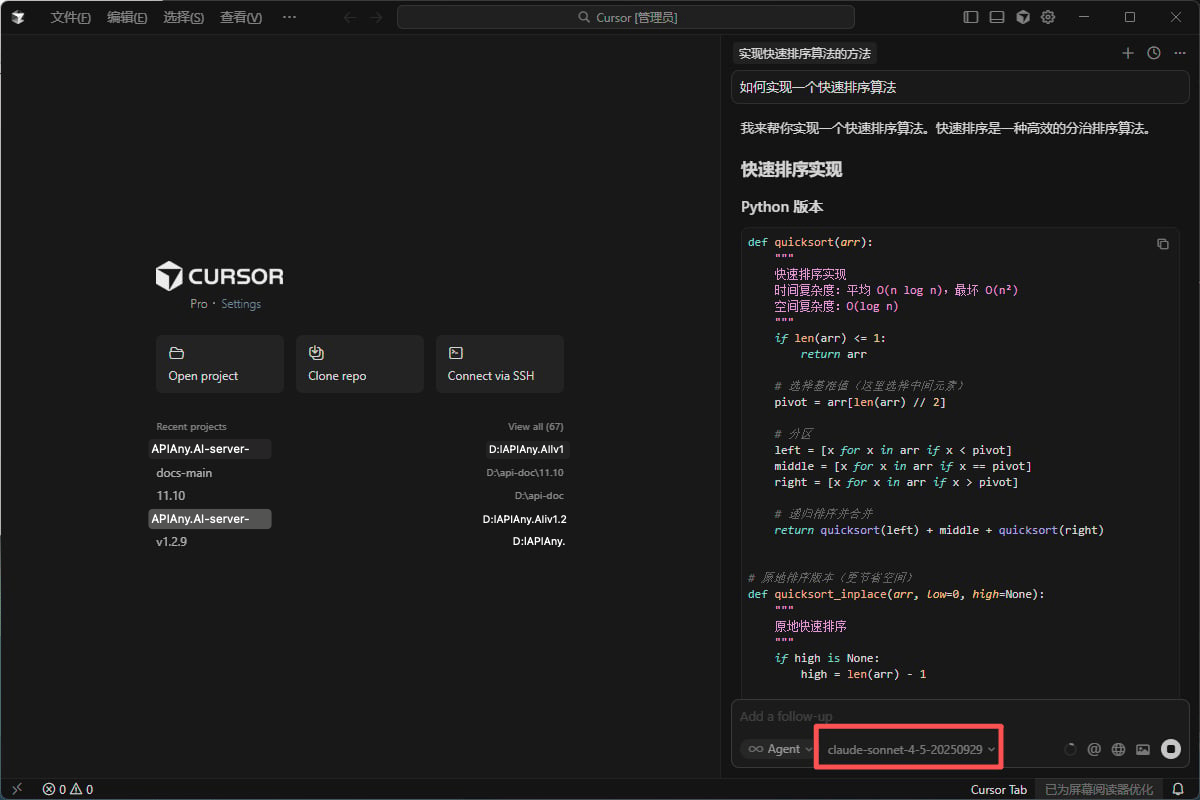Viewport: 1200px width, 800px height.
Task: Toggle the bottom panel layout icon
Action: 997,17
